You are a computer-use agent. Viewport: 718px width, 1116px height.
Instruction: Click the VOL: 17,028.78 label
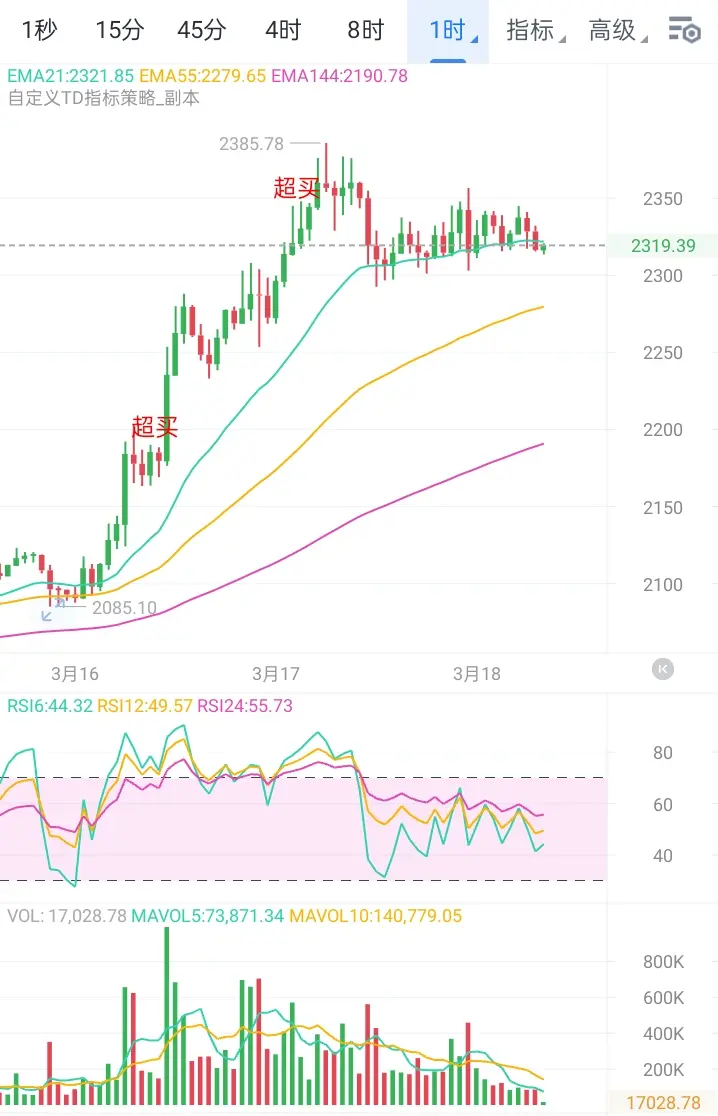click(67, 916)
